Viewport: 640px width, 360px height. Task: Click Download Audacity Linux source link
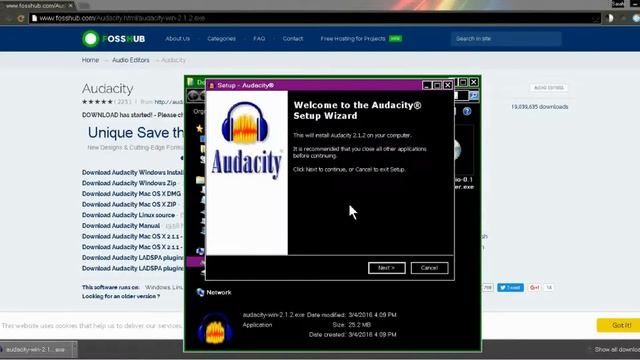point(128,215)
